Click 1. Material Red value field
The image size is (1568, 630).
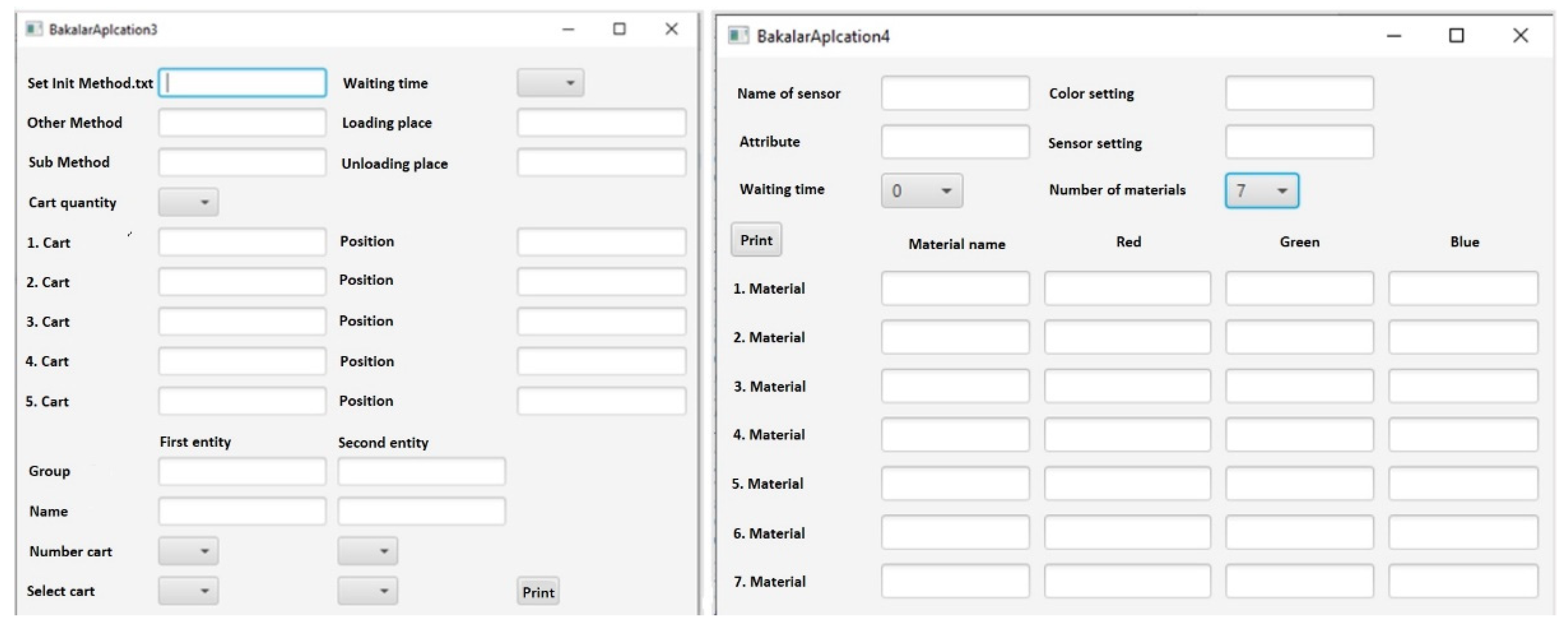(1127, 288)
